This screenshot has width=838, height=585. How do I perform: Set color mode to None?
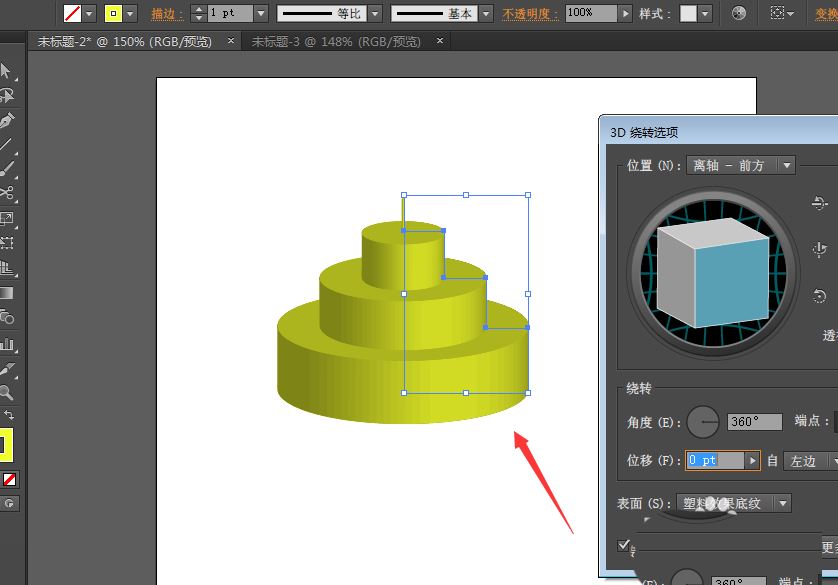9,480
